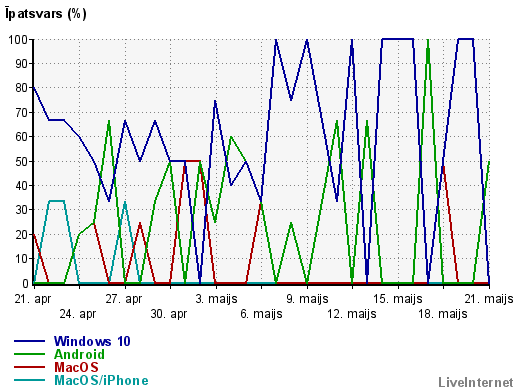Click the green Android legend line
This screenshot has height=392, width=520.
(29, 354)
